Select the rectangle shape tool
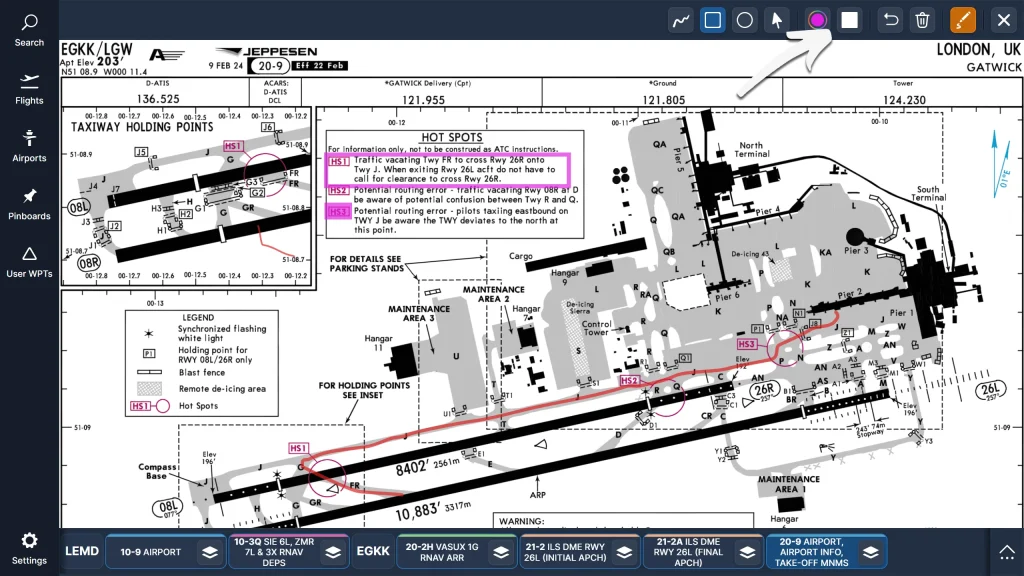Screen dimensions: 1024x576 712,20
